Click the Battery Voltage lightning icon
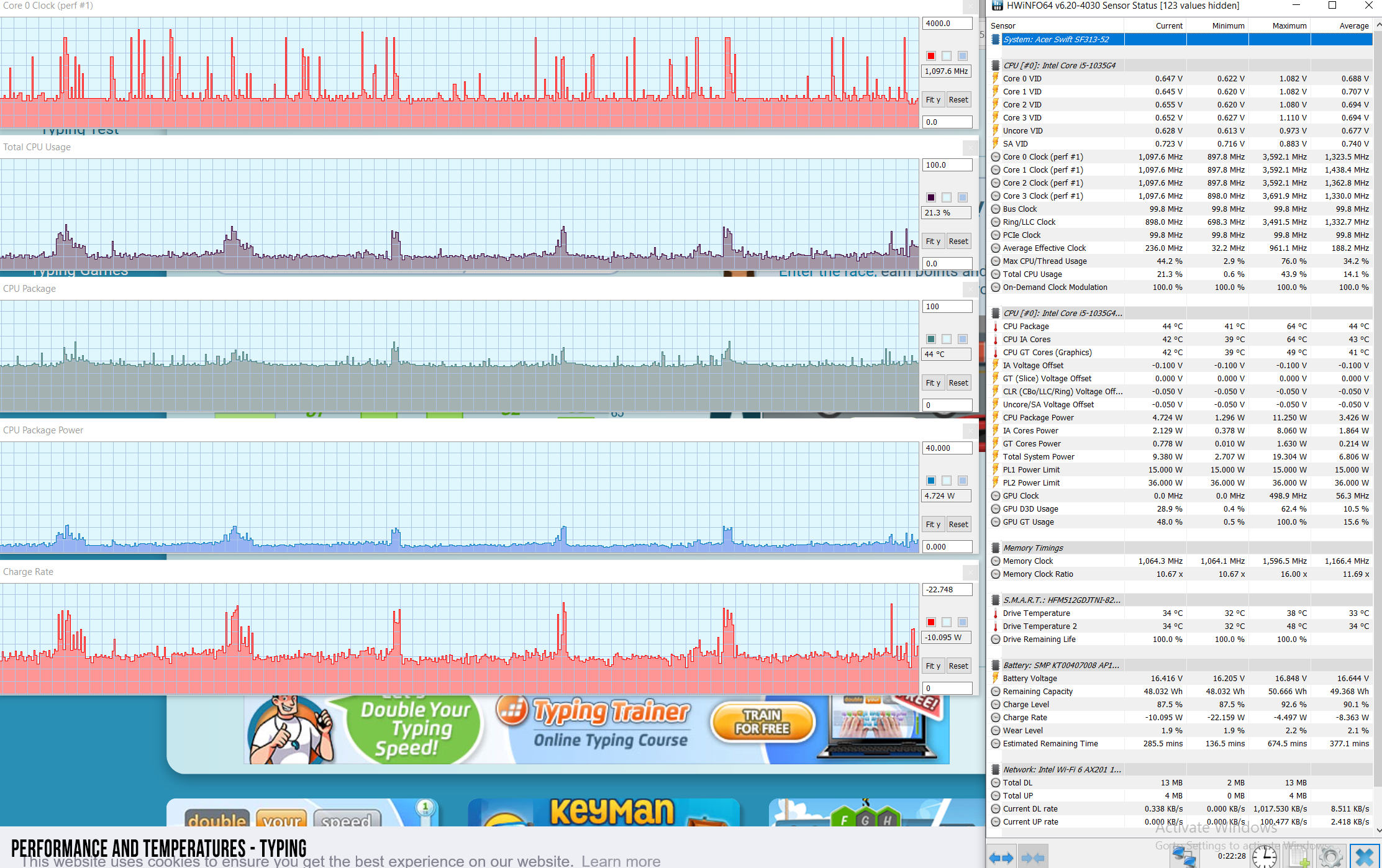 click(x=996, y=678)
